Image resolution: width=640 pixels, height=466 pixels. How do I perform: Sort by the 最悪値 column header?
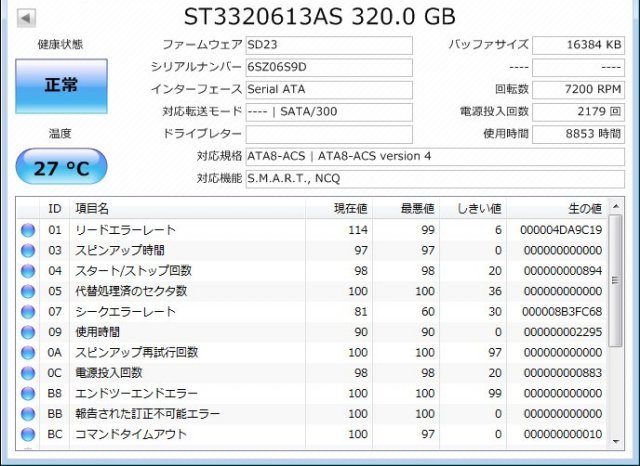point(406,209)
